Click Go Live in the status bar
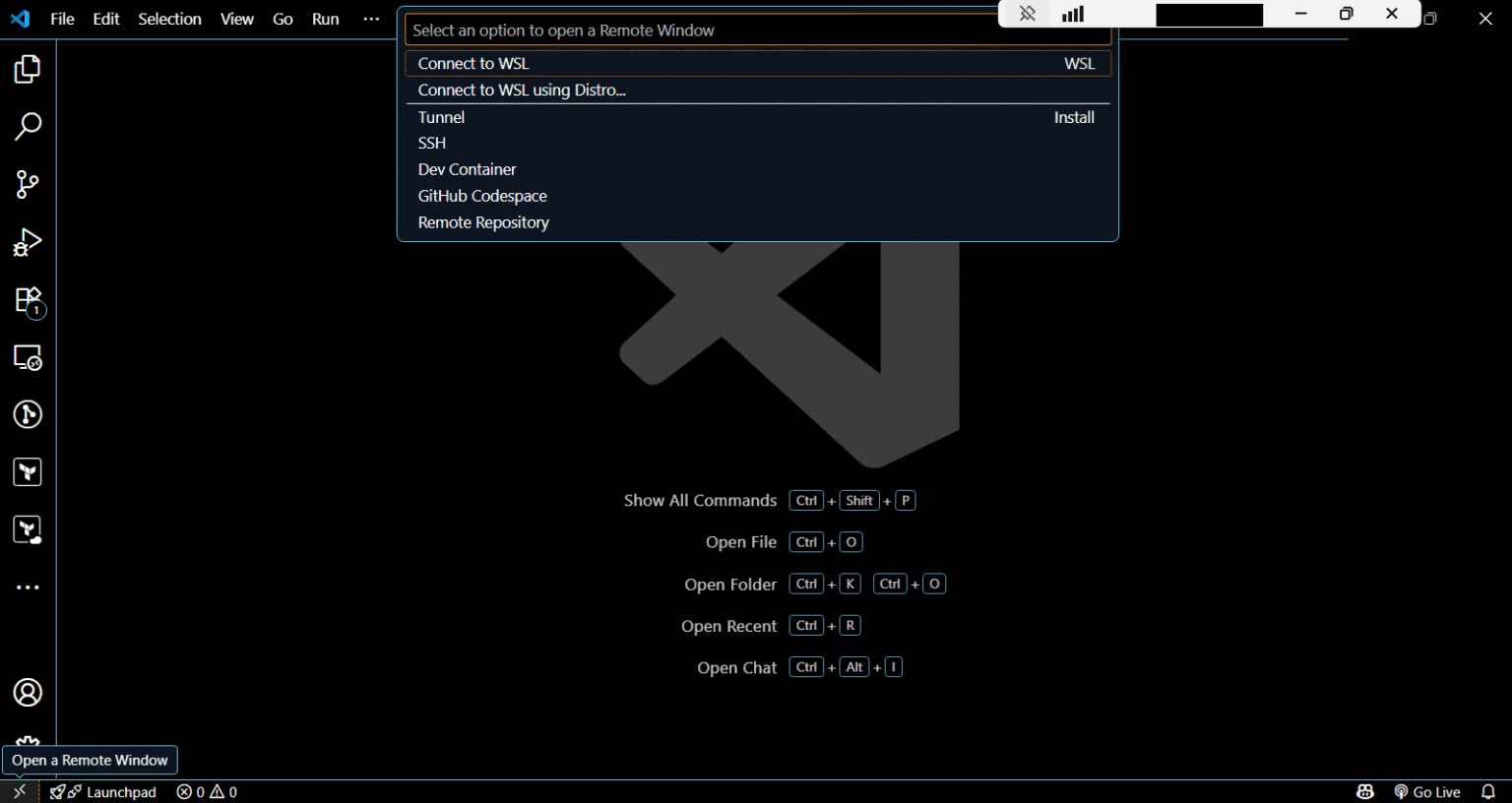Screen dimensions: 1512x803 (x=1427, y=792)
